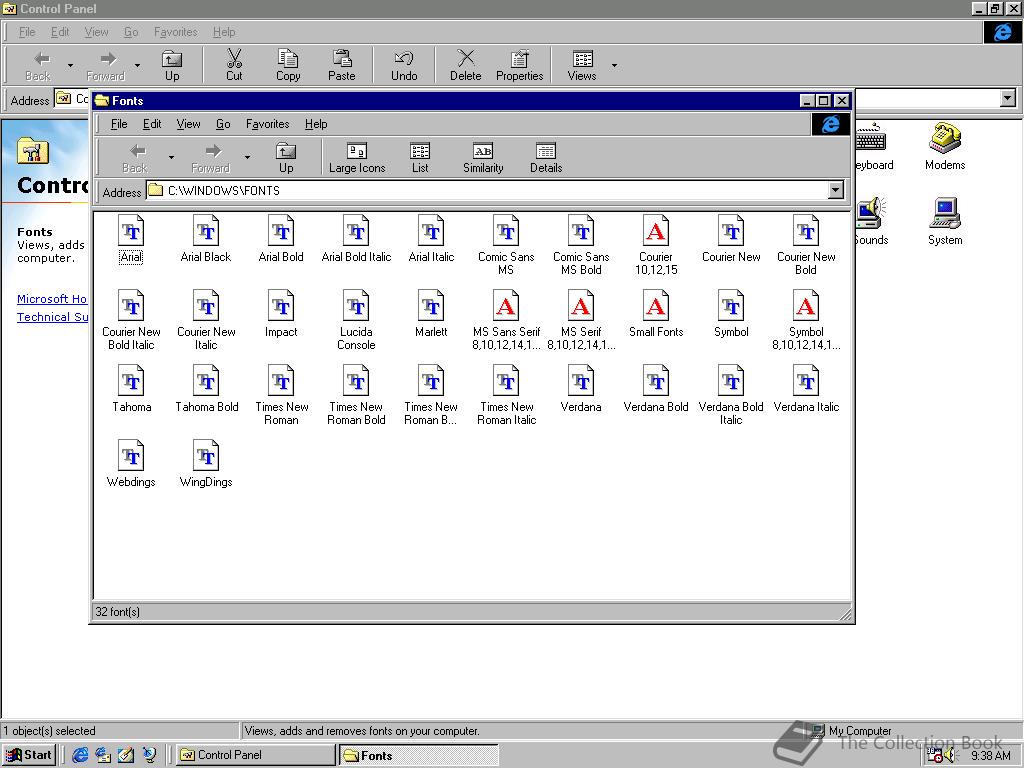Open the Start menu
The image size is (1024, 768).
29,755
